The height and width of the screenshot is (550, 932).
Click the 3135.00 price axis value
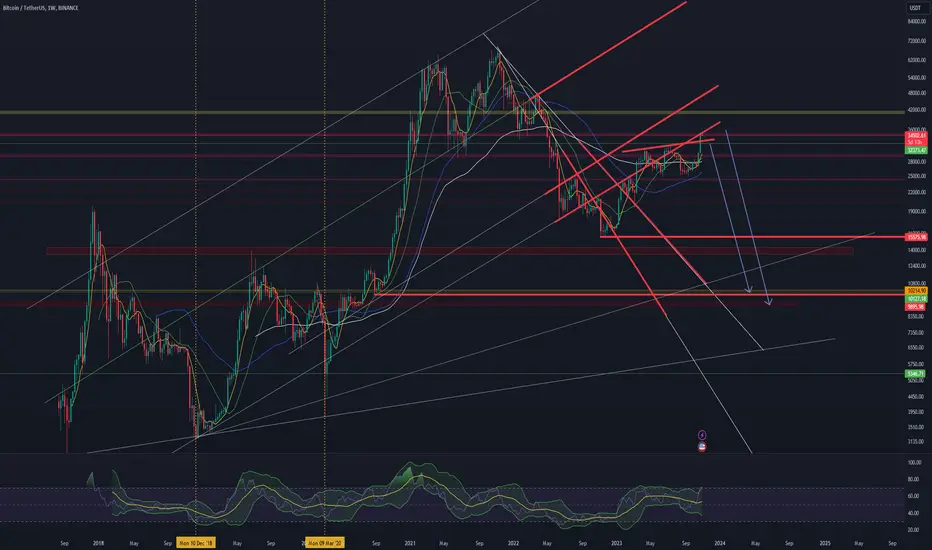pyautogui.click(x=917, y=442)
